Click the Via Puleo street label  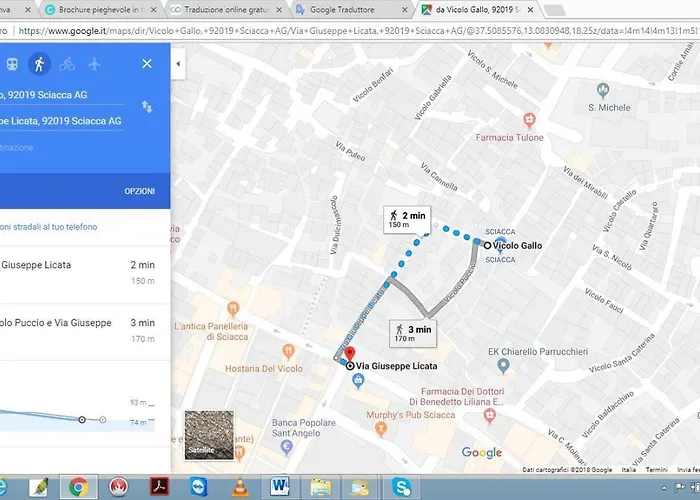click(x=350, y=151)
